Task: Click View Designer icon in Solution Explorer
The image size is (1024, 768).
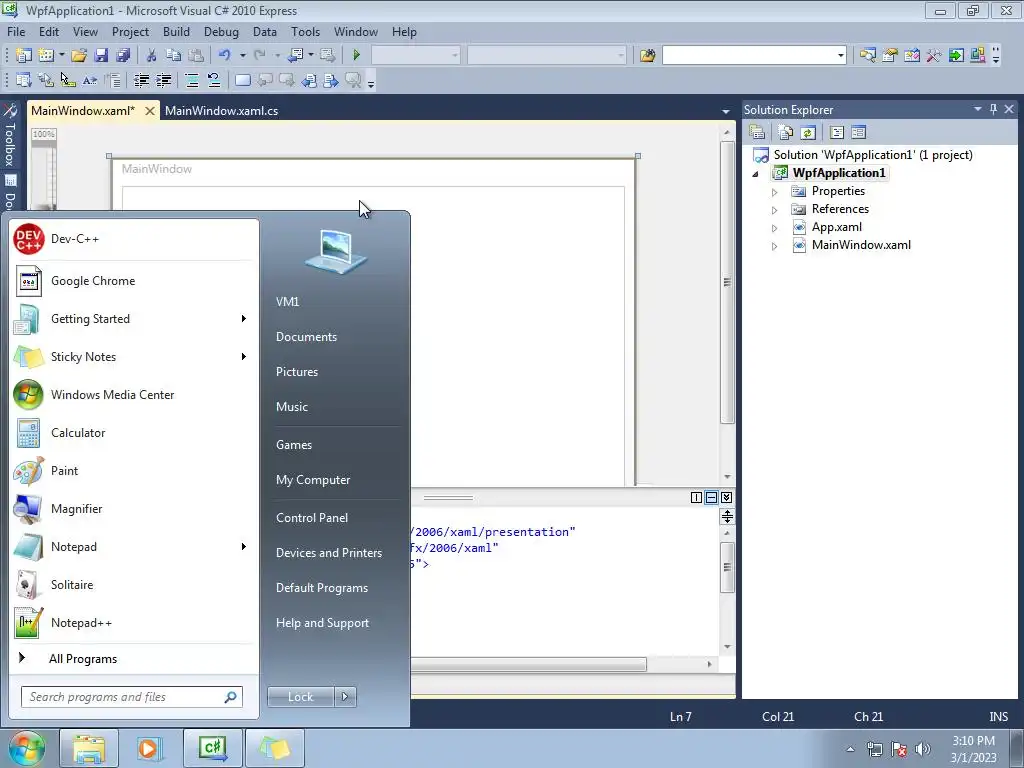Action: tap(859, 133)
